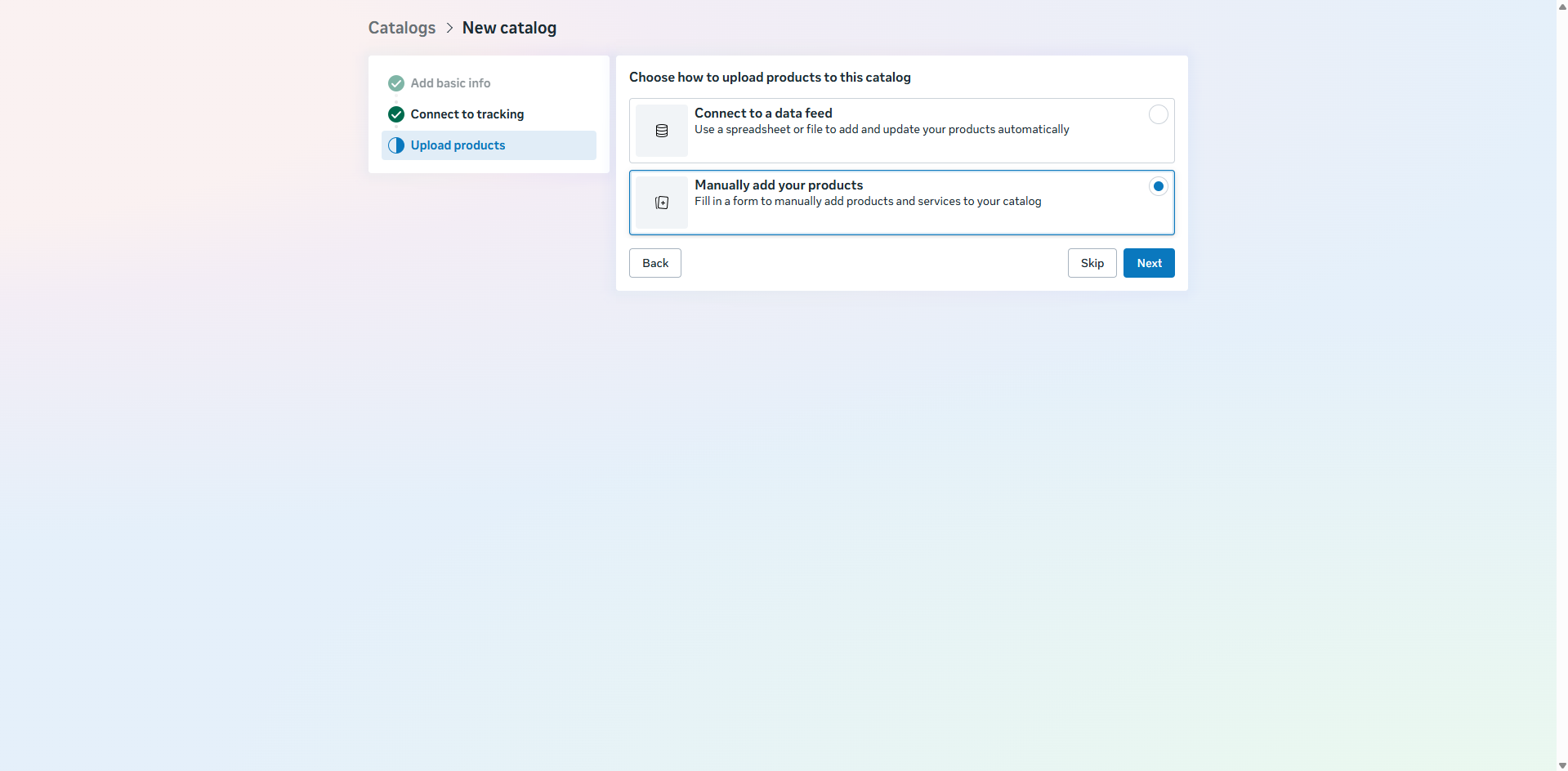Select the Connect to a data feed radio button
Viewport: 1568px width, 771px height.
[x=1158, y=114]
